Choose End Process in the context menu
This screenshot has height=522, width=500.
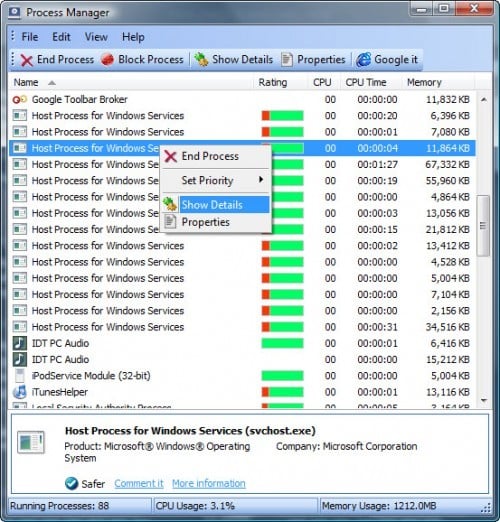(x=217, y=156)
